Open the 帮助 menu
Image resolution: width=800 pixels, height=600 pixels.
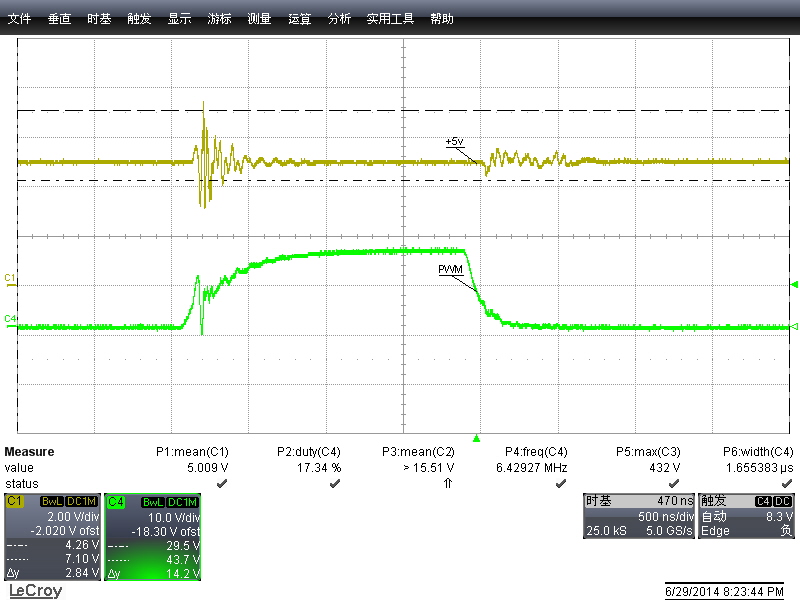[x=442, y=19]
